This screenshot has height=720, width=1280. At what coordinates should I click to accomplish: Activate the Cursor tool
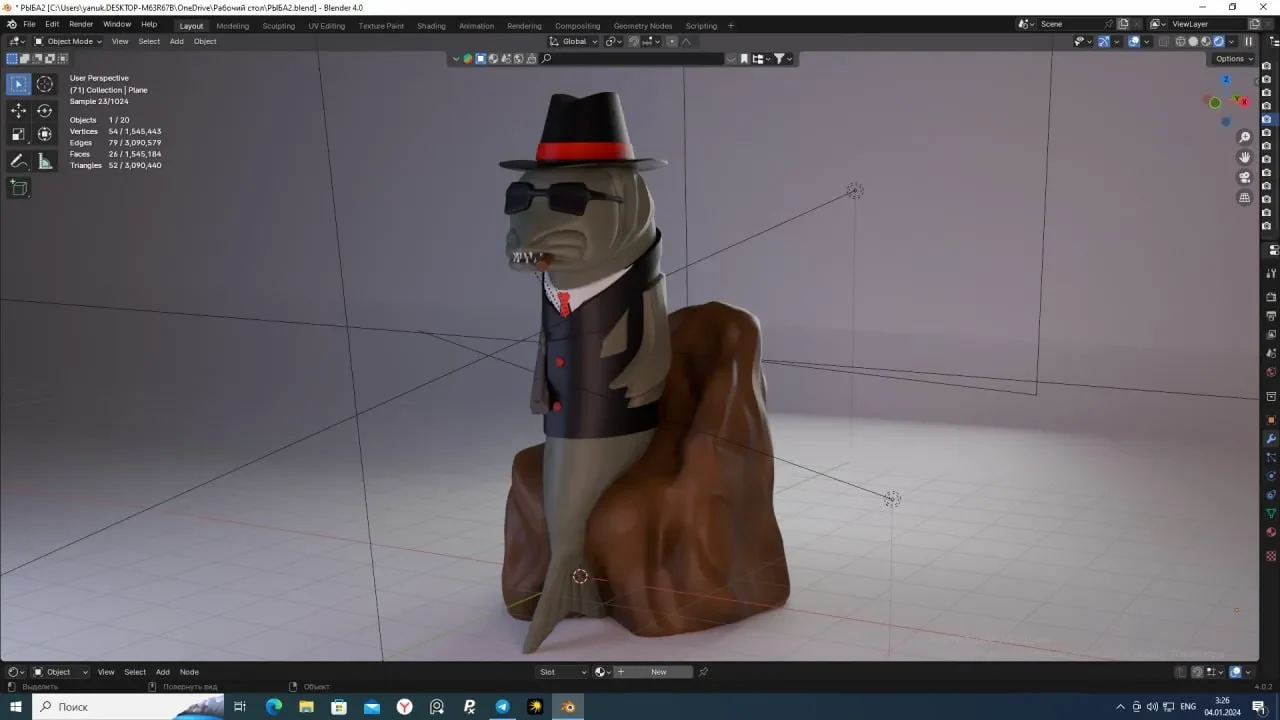(45, 85)
